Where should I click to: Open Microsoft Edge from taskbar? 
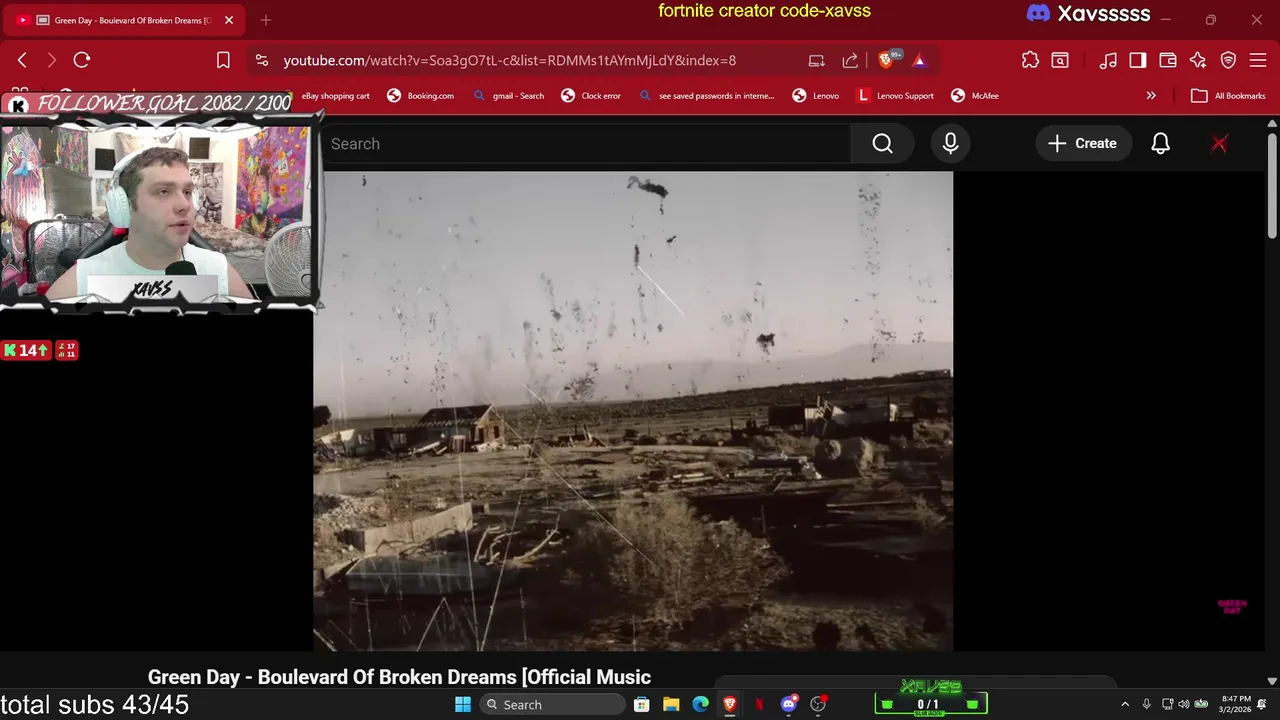701,704
